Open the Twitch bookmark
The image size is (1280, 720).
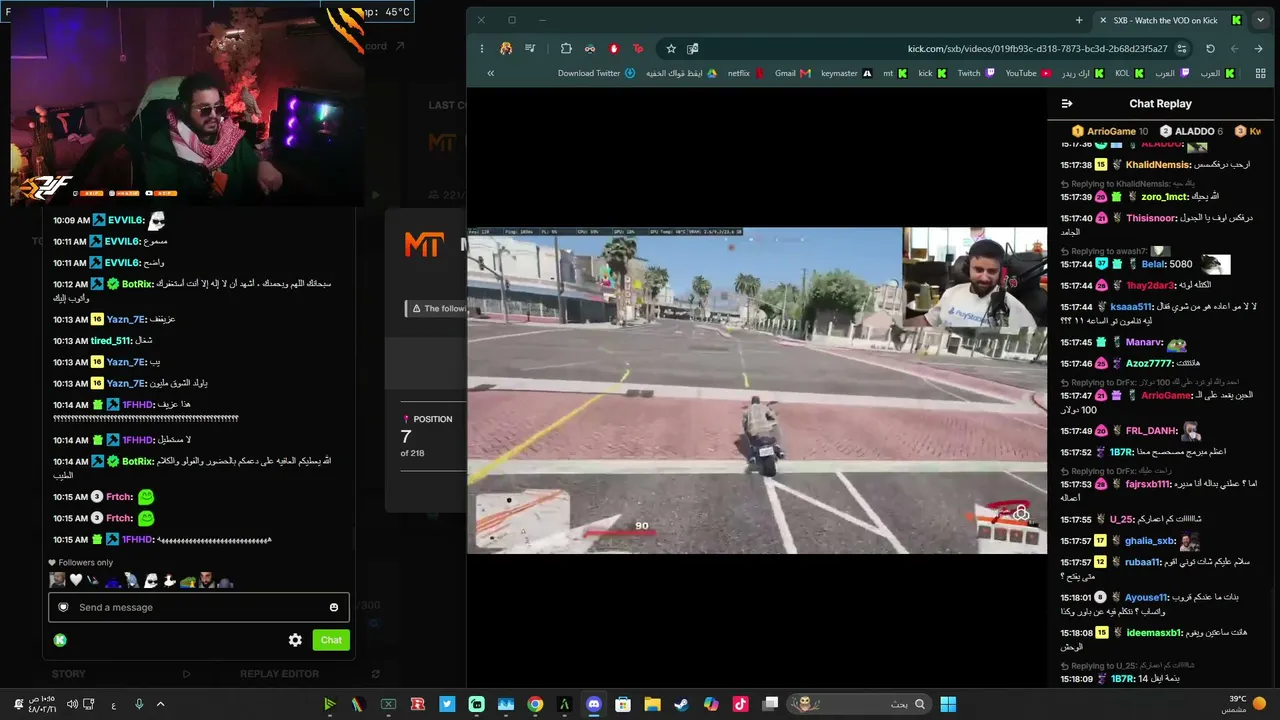976,73
